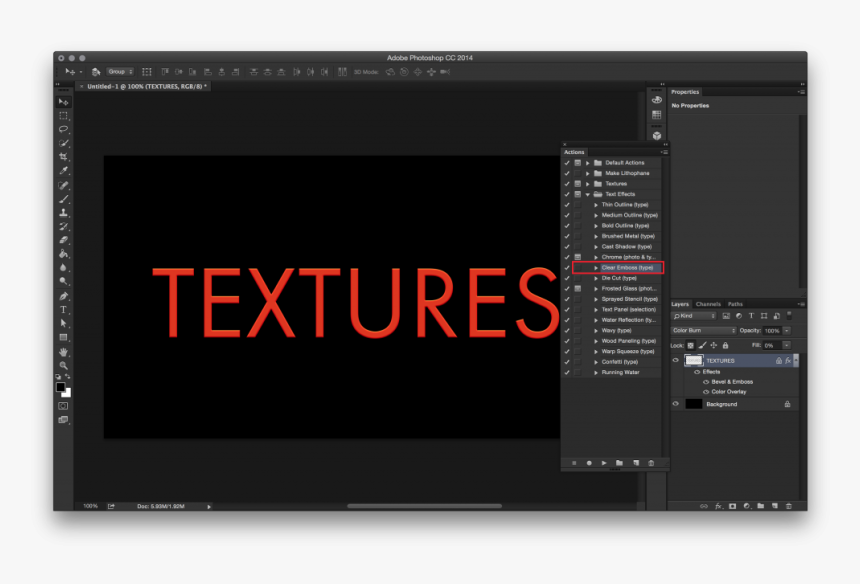Expand Clear Emboss (type) action steps
Image resolution: width=860 pixels, height=584 pixels.
pyautogui.click(x=596, y=268)
